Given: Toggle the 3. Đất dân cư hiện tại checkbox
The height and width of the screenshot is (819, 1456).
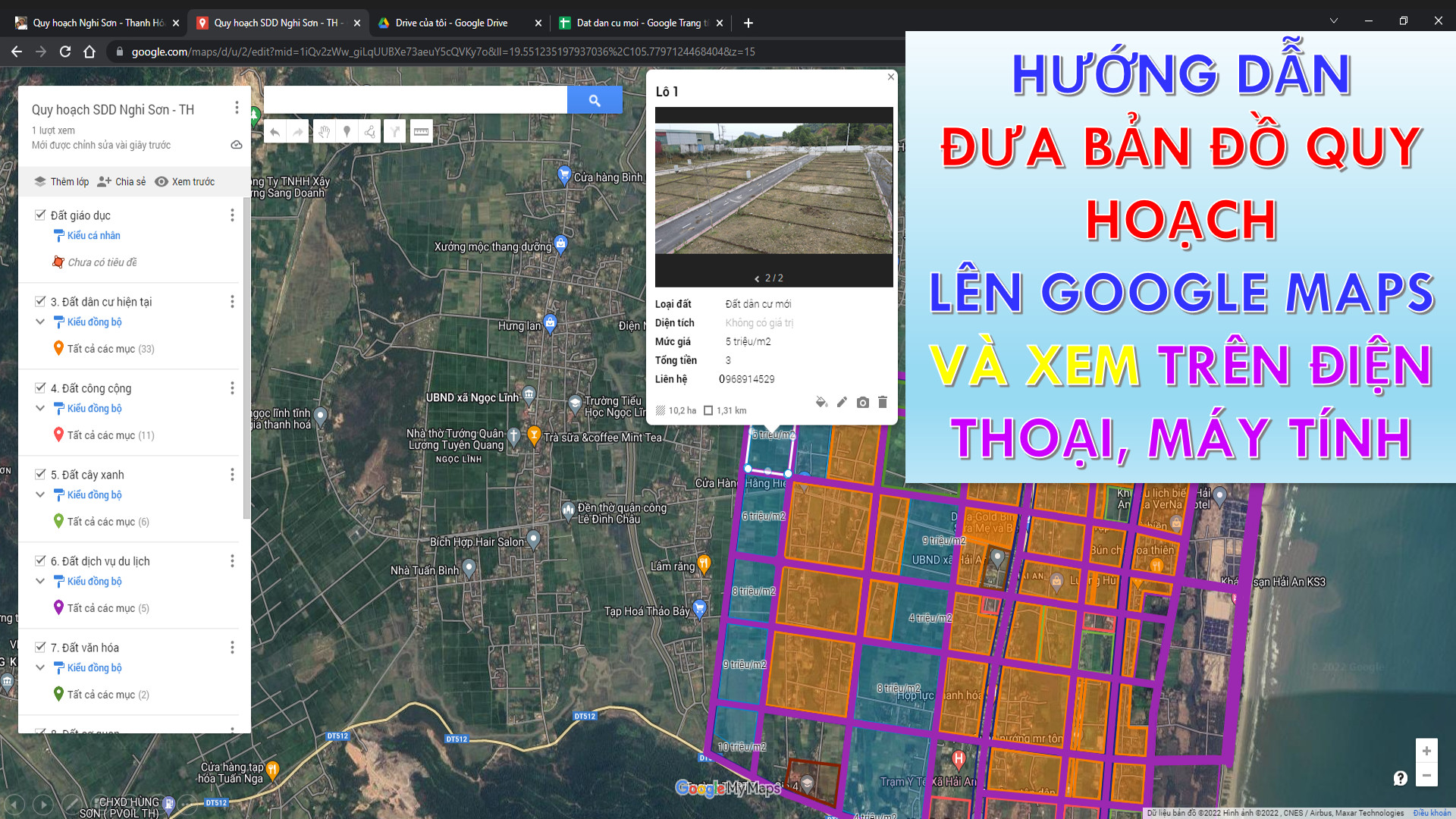Looking at the screenshot, I should point(40,301).
